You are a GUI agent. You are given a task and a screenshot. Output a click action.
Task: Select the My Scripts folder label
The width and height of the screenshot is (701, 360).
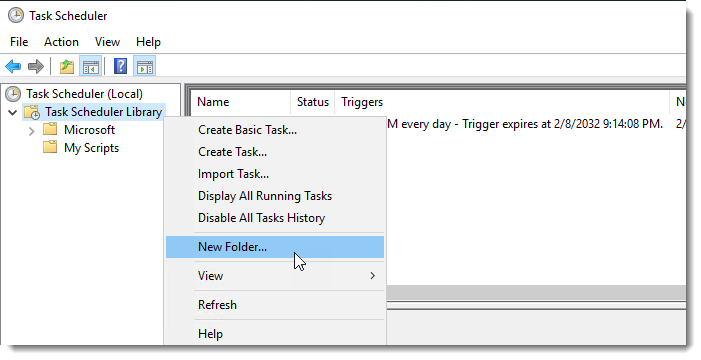tap(91, 148)
